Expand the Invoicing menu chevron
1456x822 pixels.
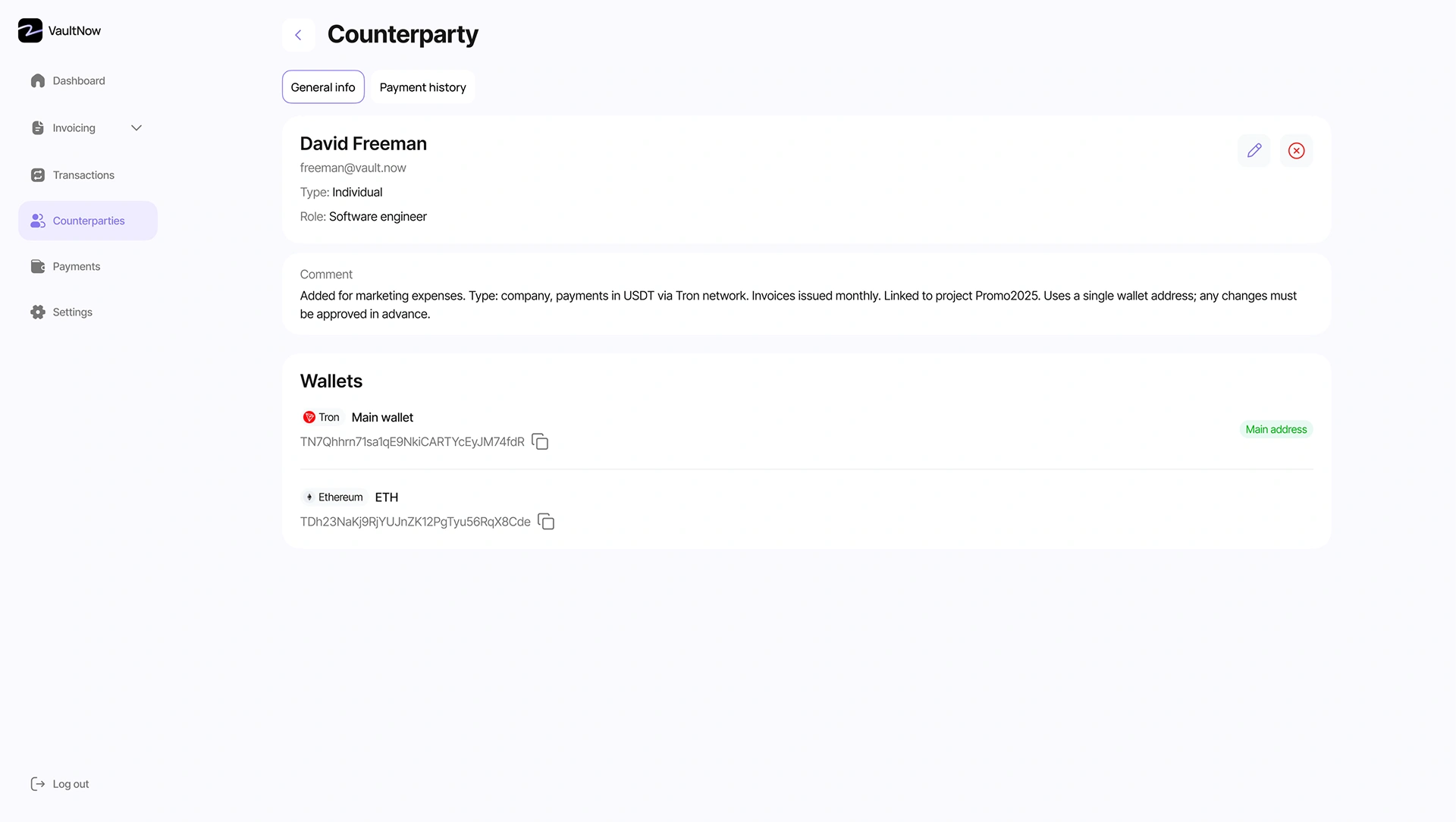pyautogui.click(x=136, y=128)
